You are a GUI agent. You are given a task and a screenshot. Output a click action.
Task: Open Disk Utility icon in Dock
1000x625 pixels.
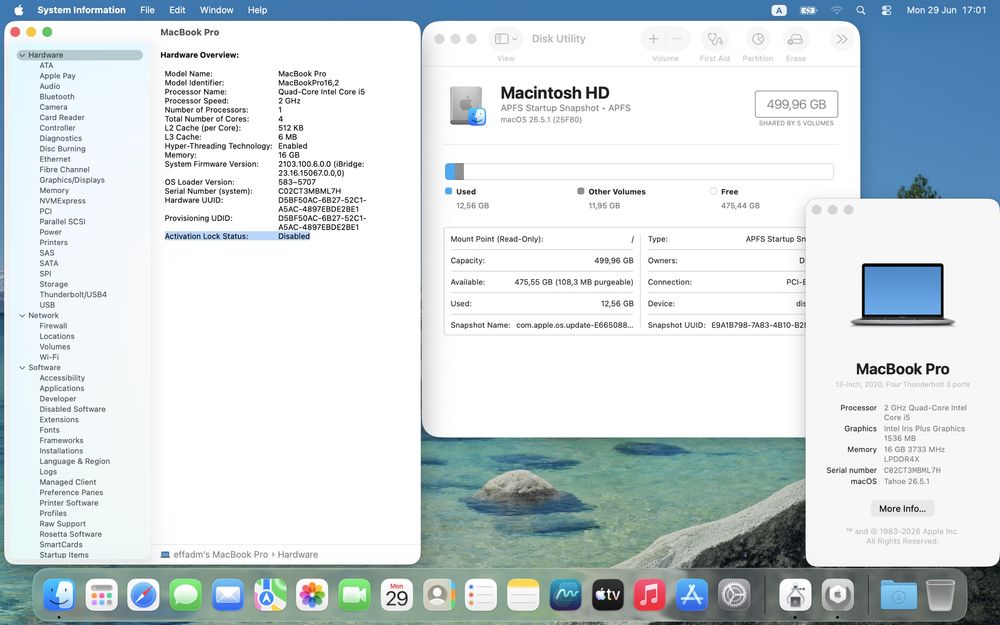coord(795,595)
